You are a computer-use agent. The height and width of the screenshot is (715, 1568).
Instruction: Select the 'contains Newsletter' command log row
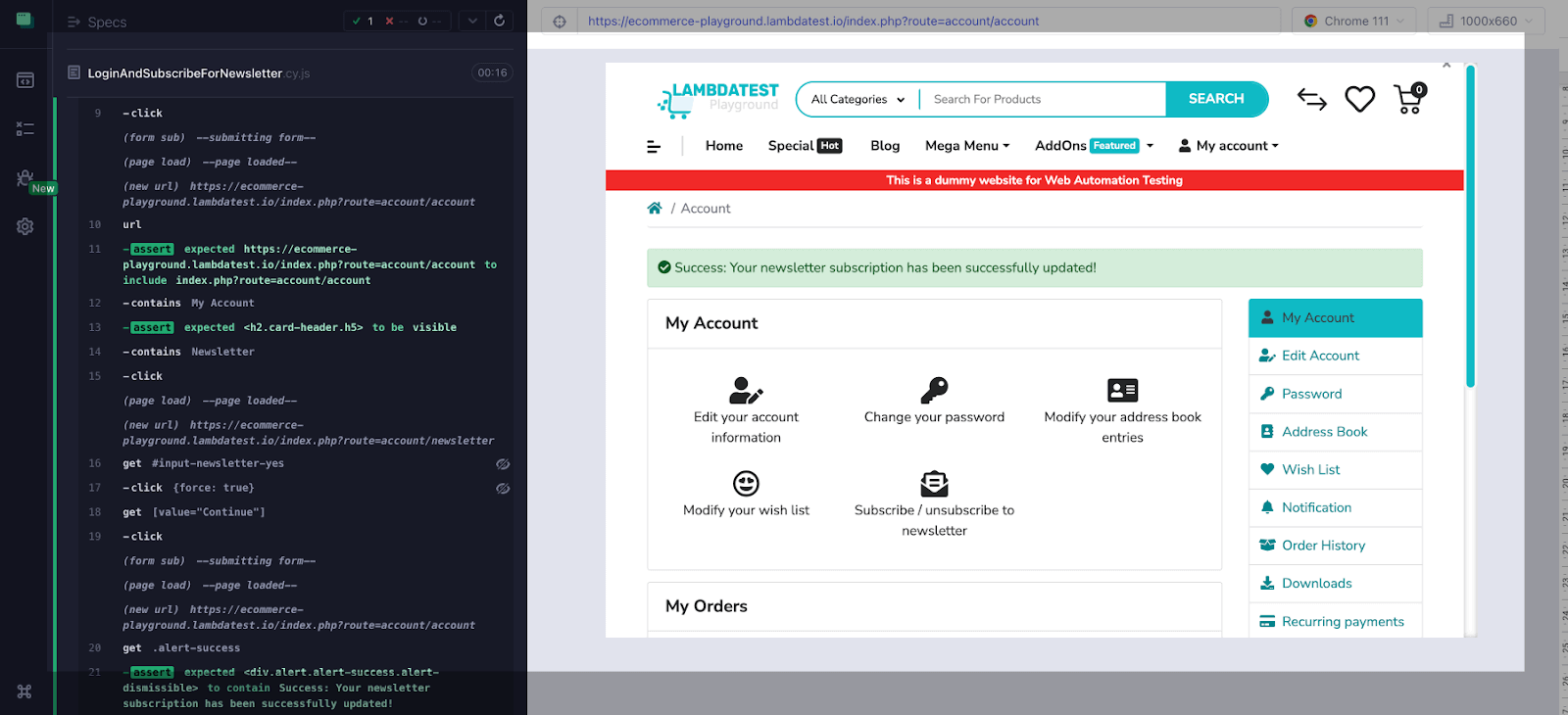tap(294, 352)
